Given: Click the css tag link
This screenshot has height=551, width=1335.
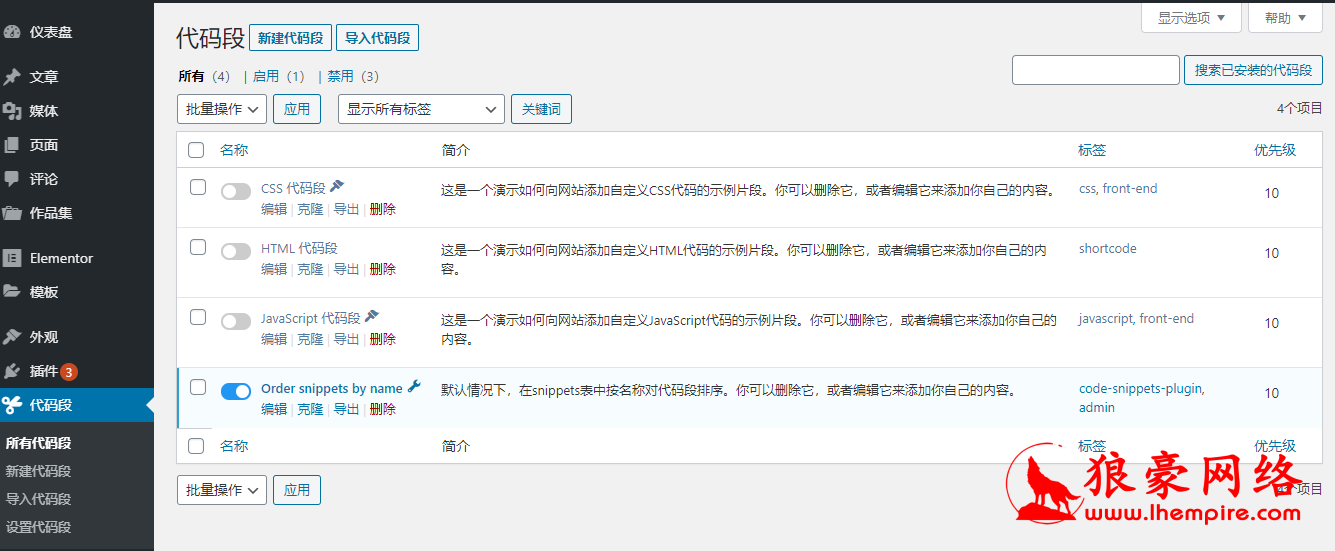Looking at the screenshot, I should [x=1087, y=188].
